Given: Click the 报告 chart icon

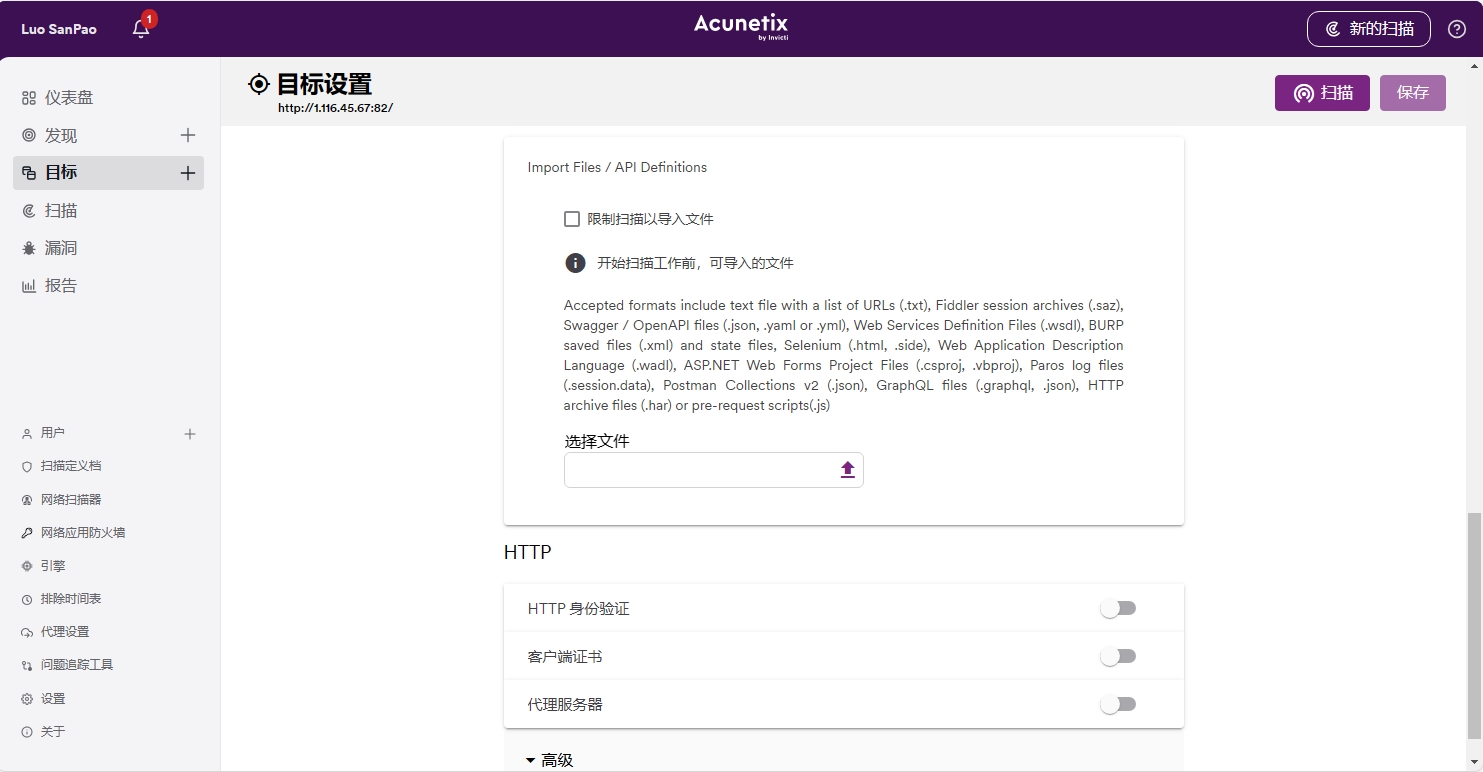Looking at the screenshot, I should [29, 286].
